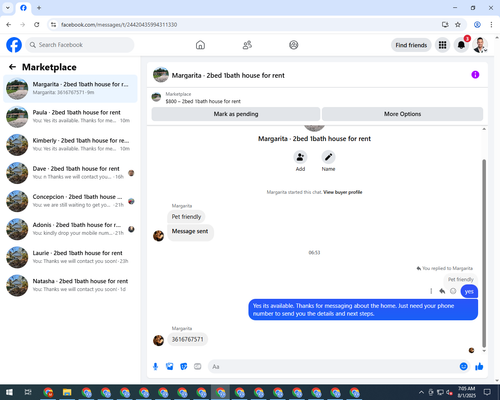Open the Dave conversation
500x400 pixels.
click(x=70, y=173)
